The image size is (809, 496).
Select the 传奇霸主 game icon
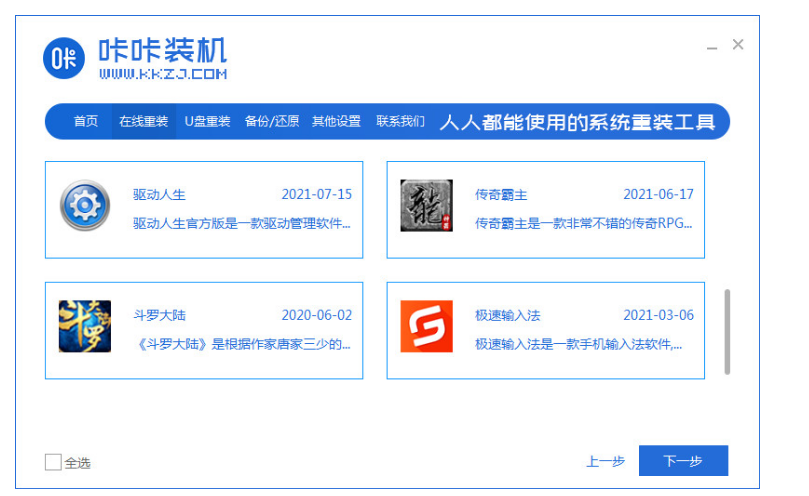[426, 205]
